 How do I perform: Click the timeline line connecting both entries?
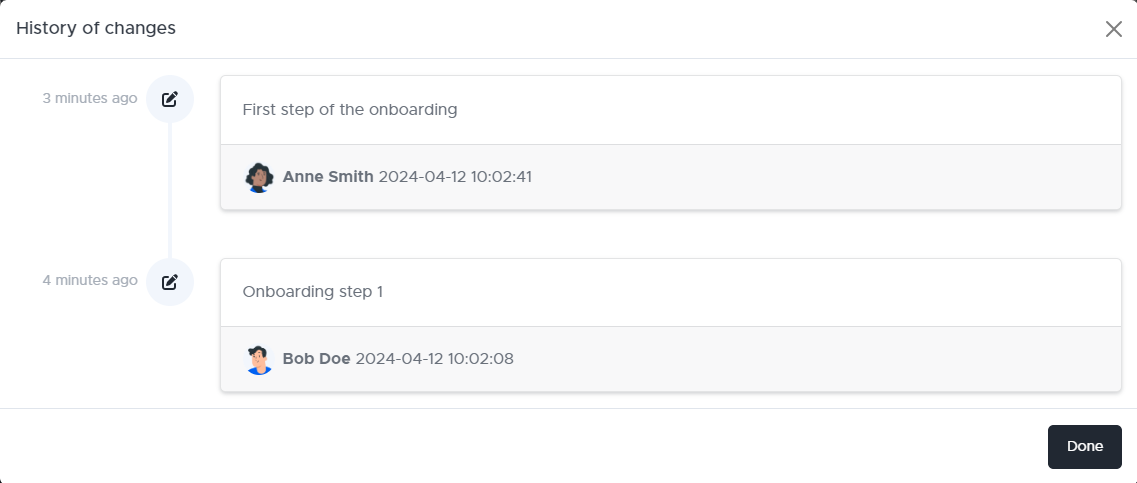pos(170,190)
